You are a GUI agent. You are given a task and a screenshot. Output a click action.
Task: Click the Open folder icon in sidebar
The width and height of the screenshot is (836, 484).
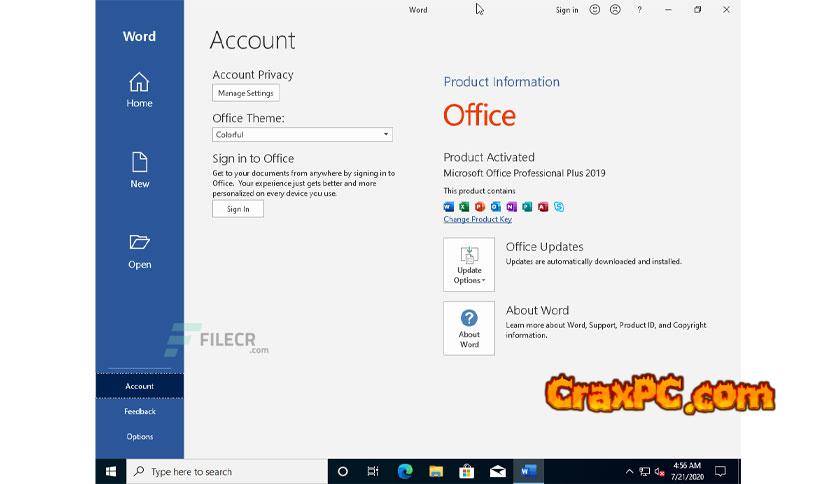[139, 250]
